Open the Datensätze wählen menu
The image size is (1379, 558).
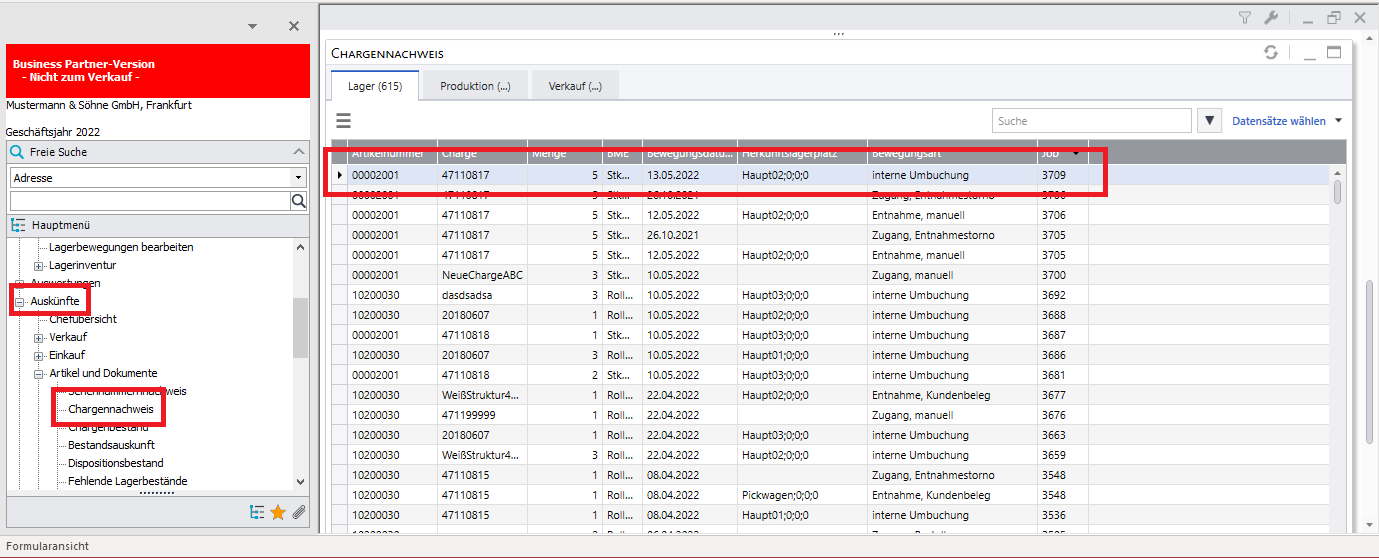(x=1286, y=121)
